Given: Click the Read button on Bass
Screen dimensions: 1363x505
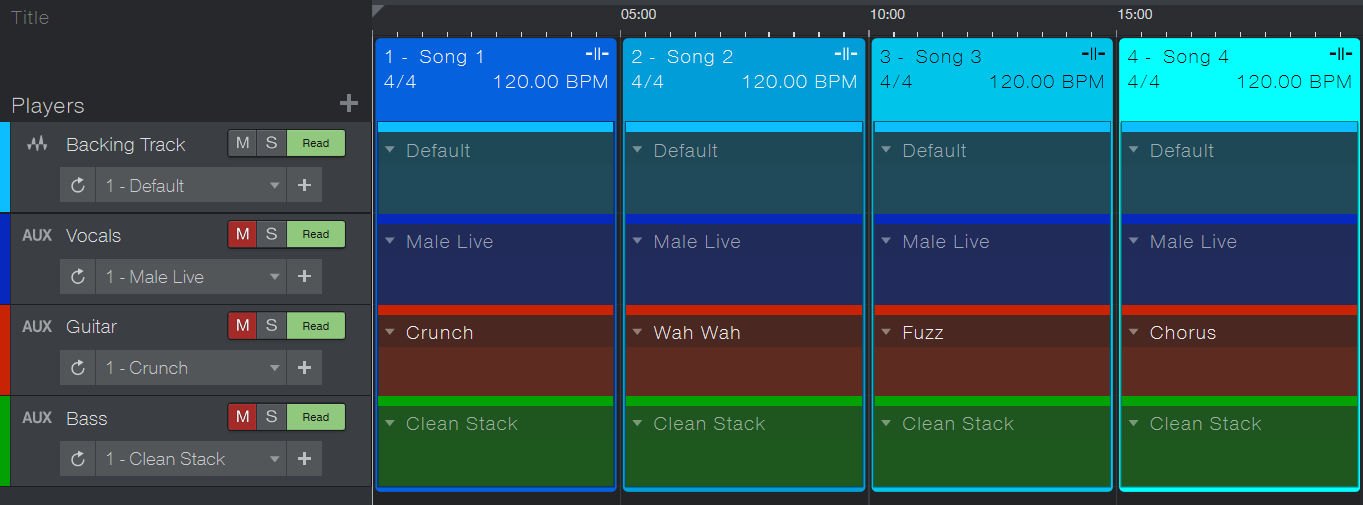Looking at the screenshot, I should click(x=316, y=417).
